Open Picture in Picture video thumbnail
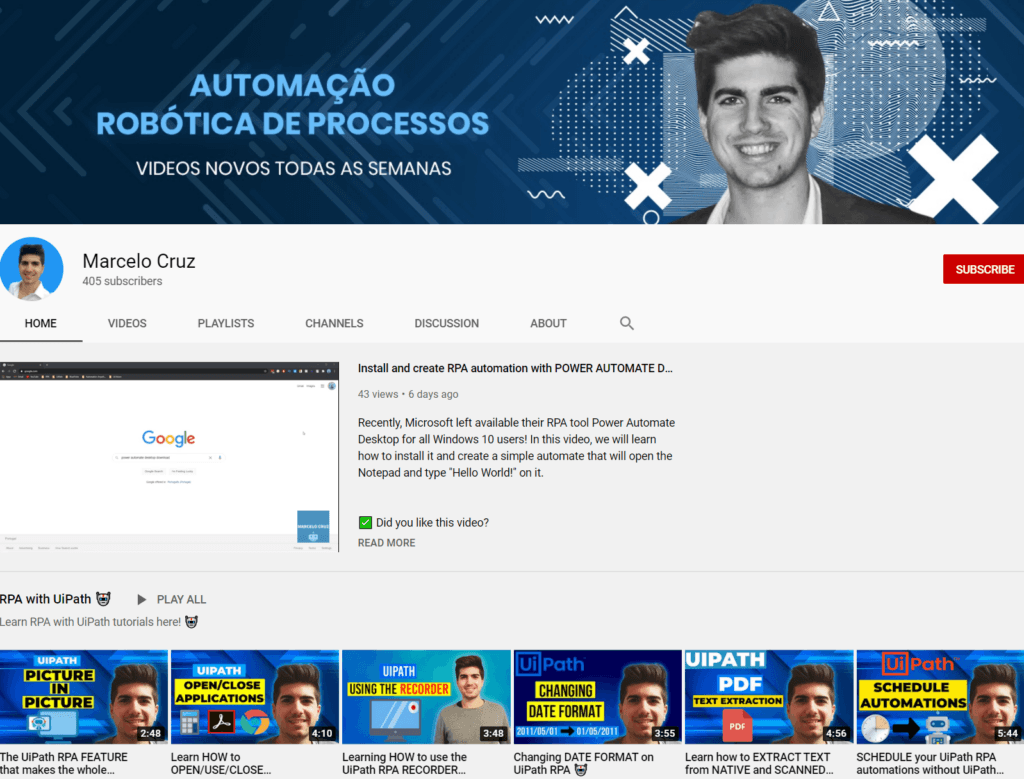This screenshot has height=779, width=1024. point(84,697)
